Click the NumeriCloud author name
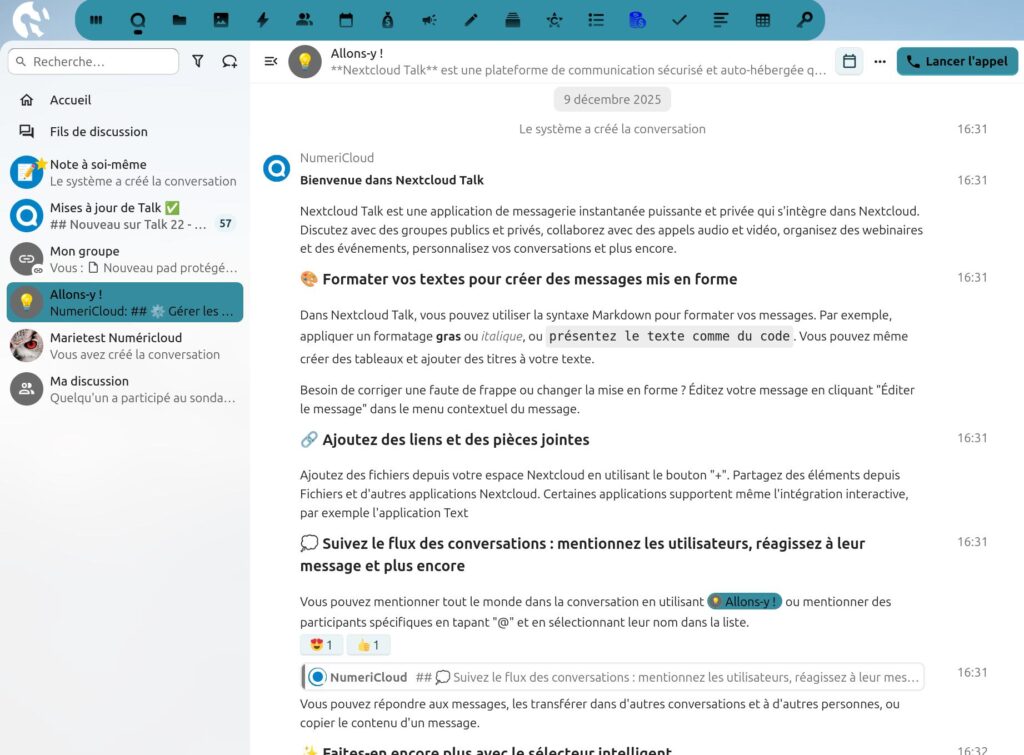1024x755 pixels. click(337, 158)
